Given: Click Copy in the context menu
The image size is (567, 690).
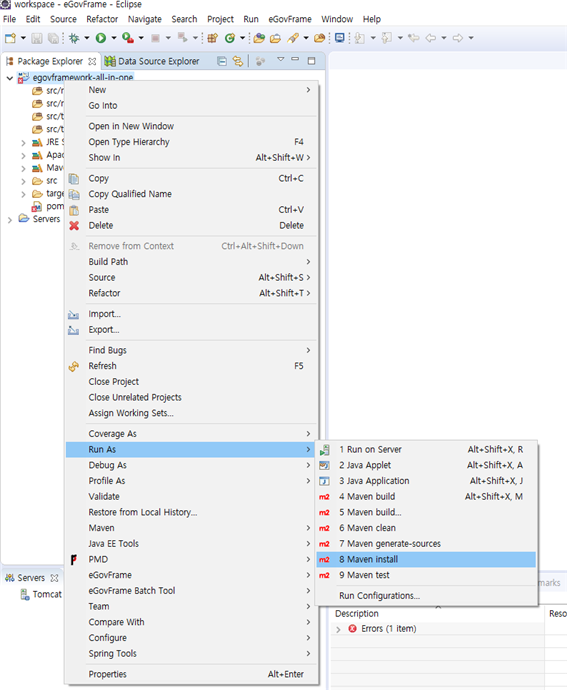Looking at the screenshot, I should 191,179.
